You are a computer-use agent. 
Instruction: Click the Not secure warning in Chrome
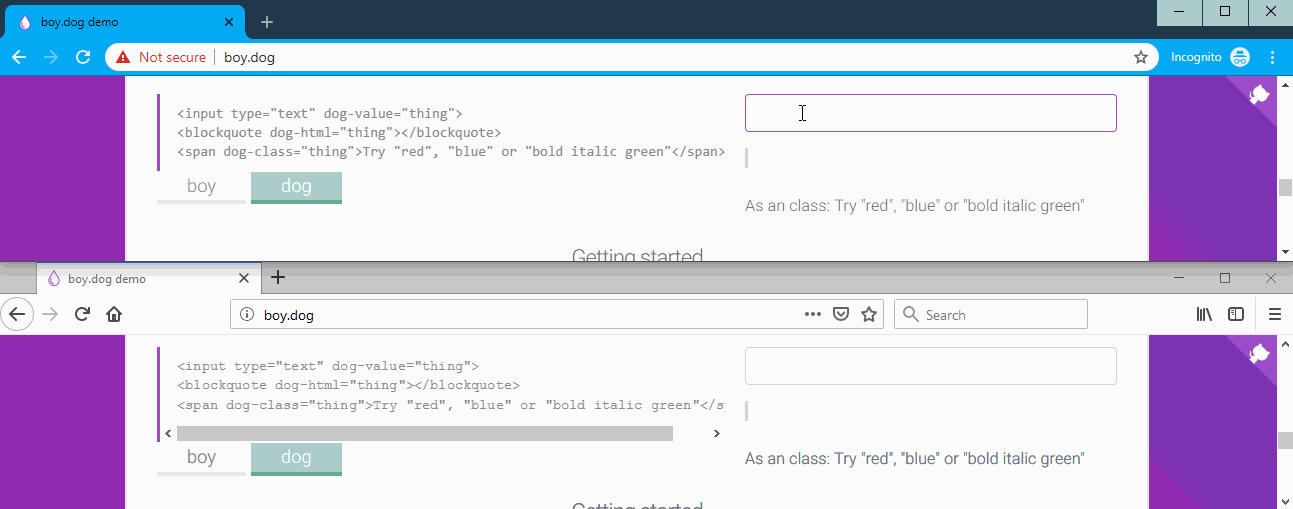click(x=160, y=57)
